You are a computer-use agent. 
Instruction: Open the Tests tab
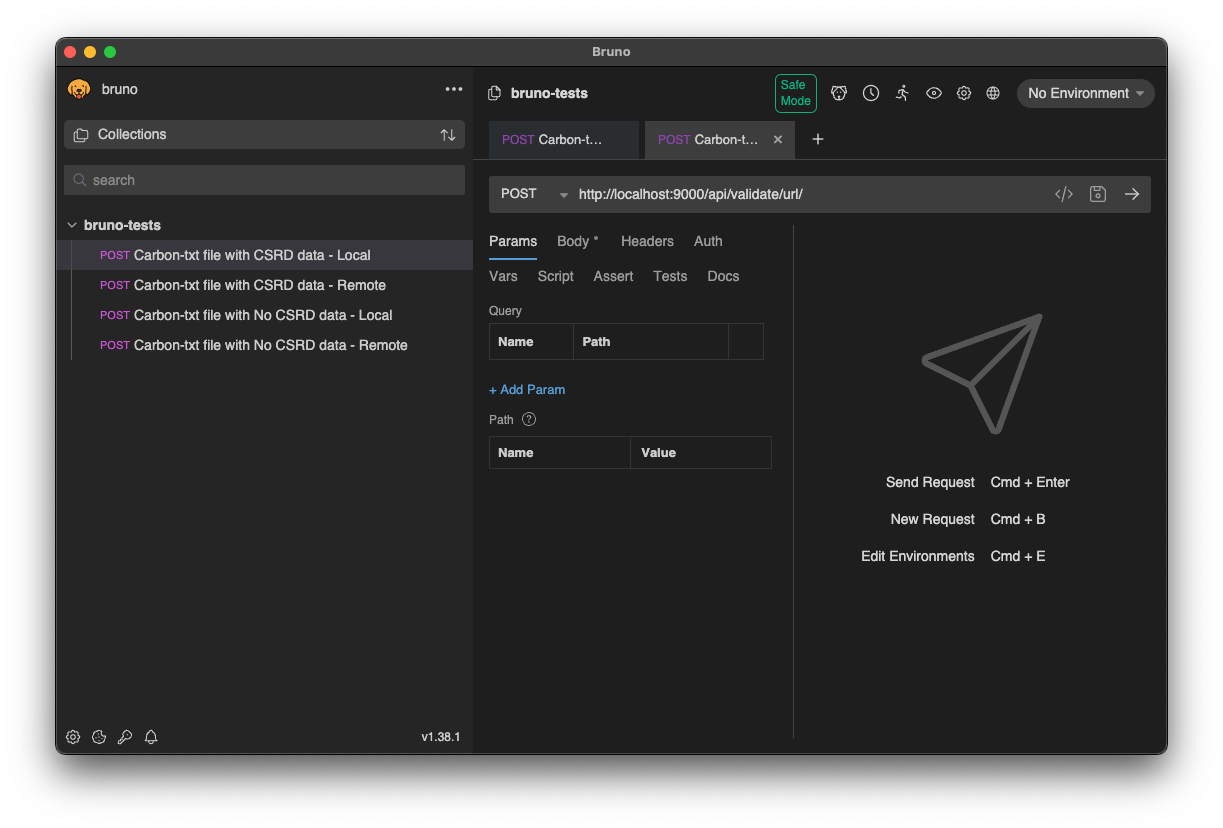670,276
